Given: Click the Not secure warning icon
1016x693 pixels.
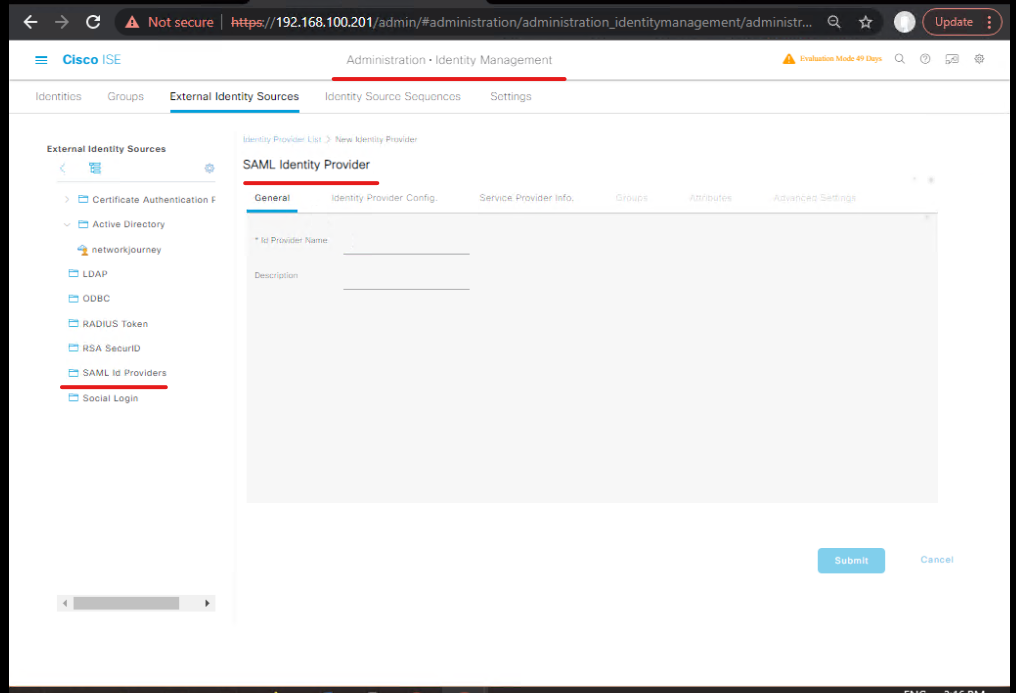Looking at the screenshot, I should (x=132, y=22).
